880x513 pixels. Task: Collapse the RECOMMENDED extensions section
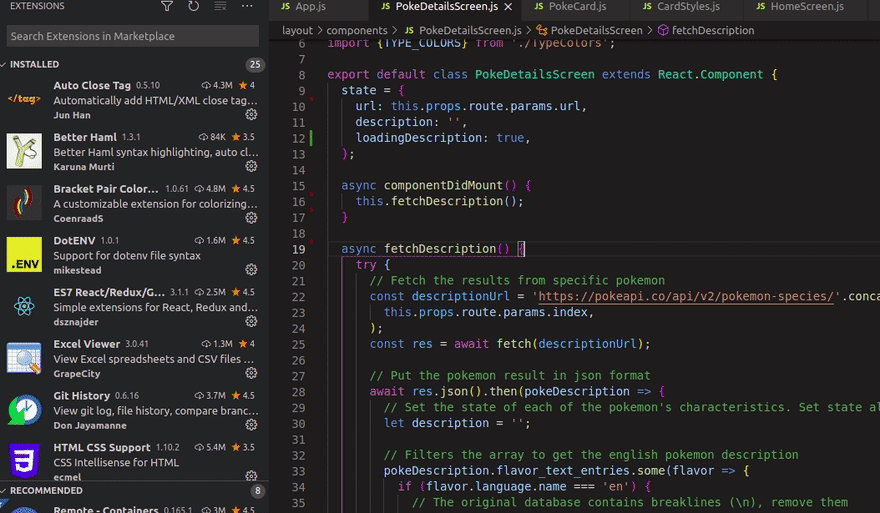coord(45,491)
